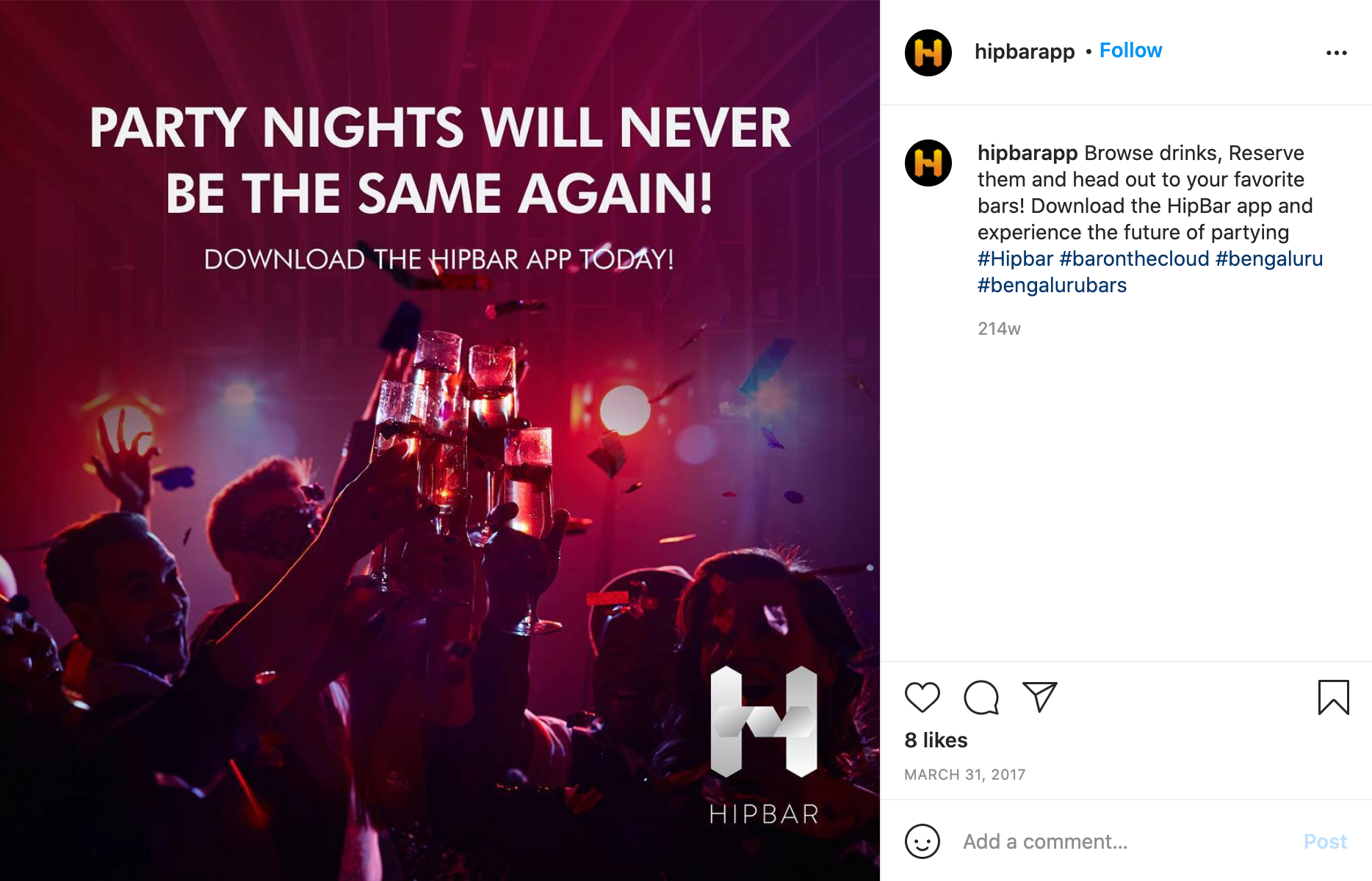Open the #baronthecloud hashtag
The width and height of the screenshot is (1372, 881).
tap(1134, 258)
